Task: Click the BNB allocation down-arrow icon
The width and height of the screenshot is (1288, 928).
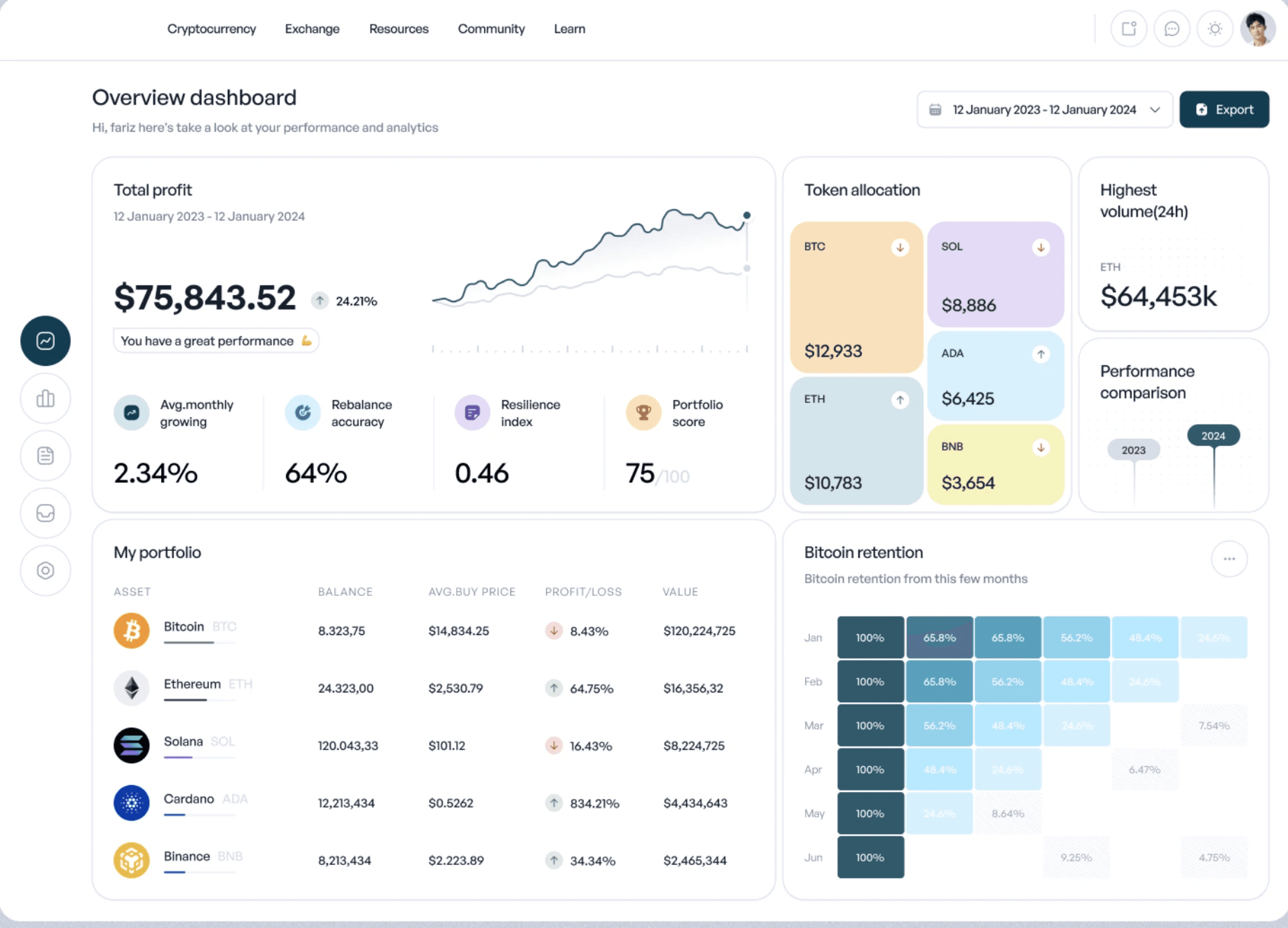Action: pos(1041,448)
